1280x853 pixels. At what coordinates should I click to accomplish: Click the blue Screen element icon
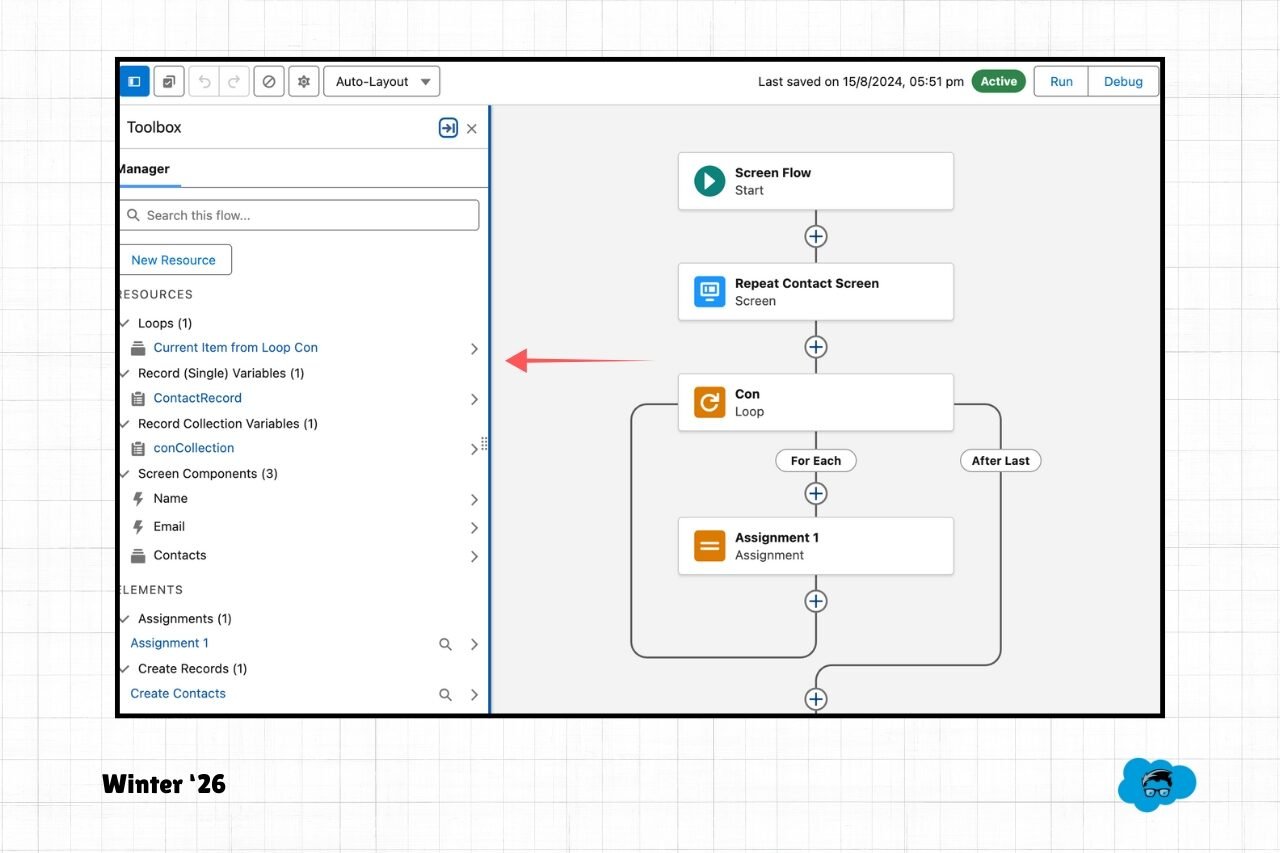click(x=710, y=292)
